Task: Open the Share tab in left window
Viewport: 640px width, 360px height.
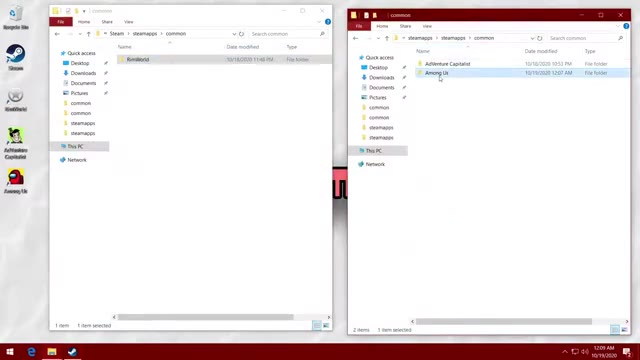Action: pyautogui.click(x=107, y=22)
